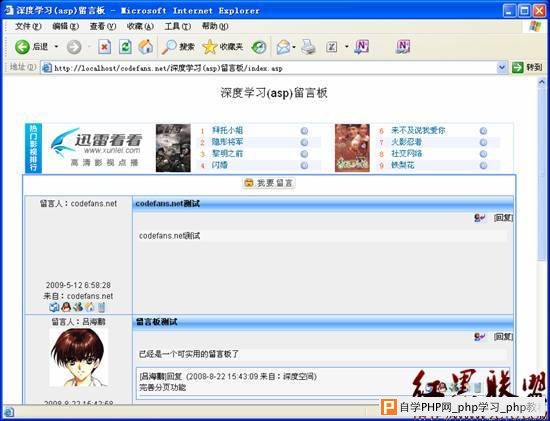Open the 黎明之前 movie link
550x421 pixels.
227,154
